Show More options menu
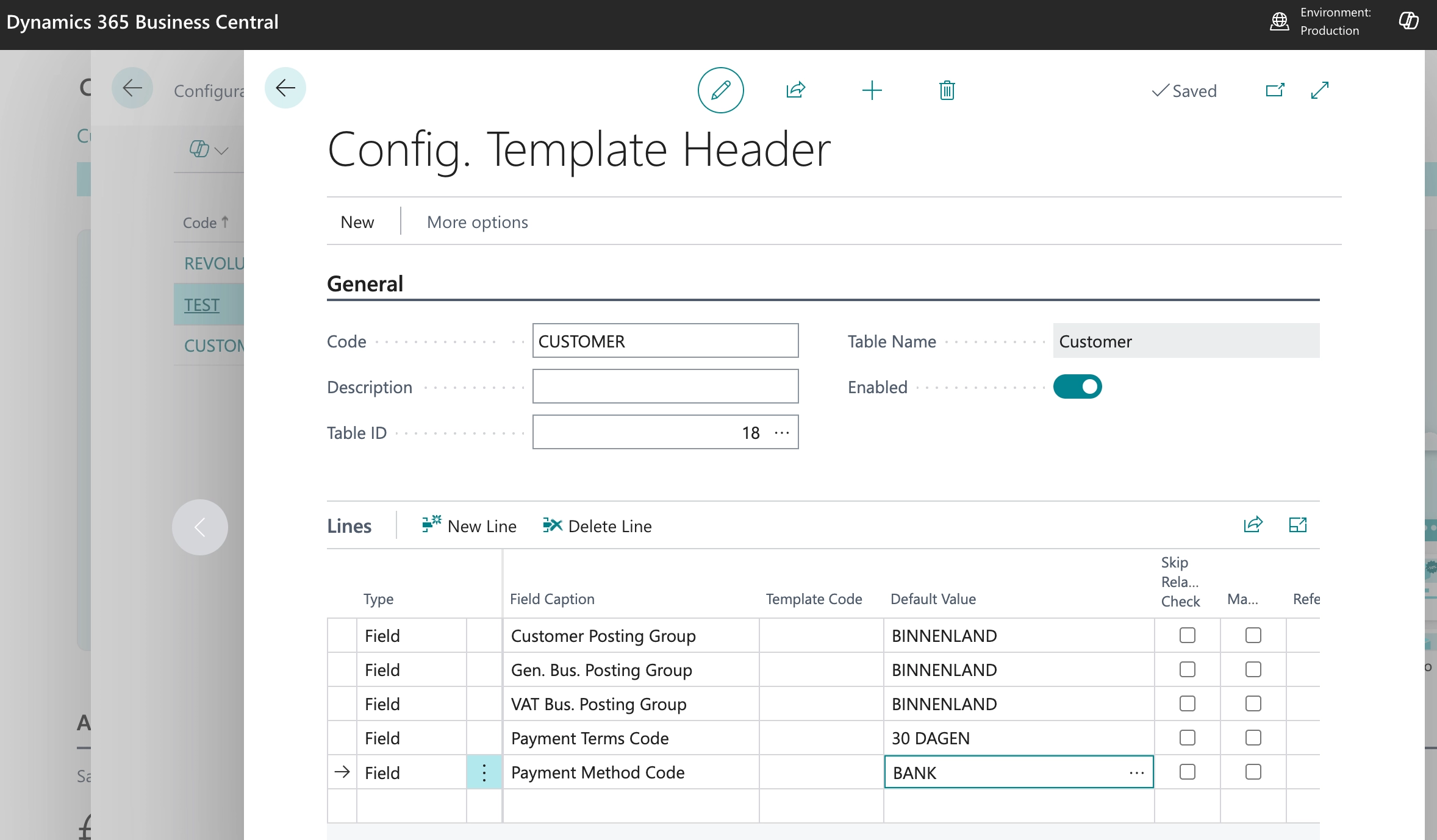The image size is (1437, 840). tap(477, 222)
